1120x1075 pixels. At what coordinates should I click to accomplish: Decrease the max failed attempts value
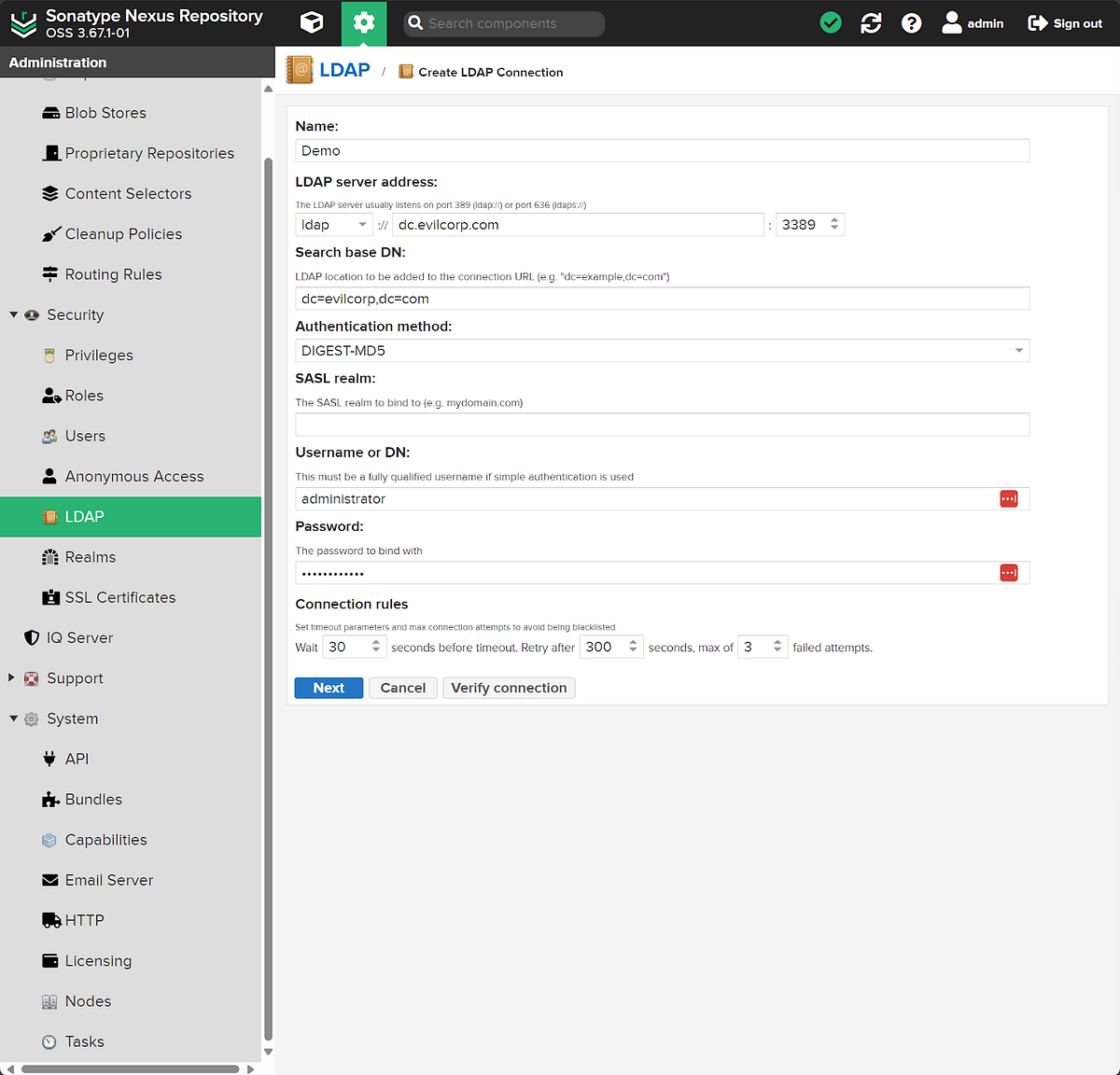(777, 651)
